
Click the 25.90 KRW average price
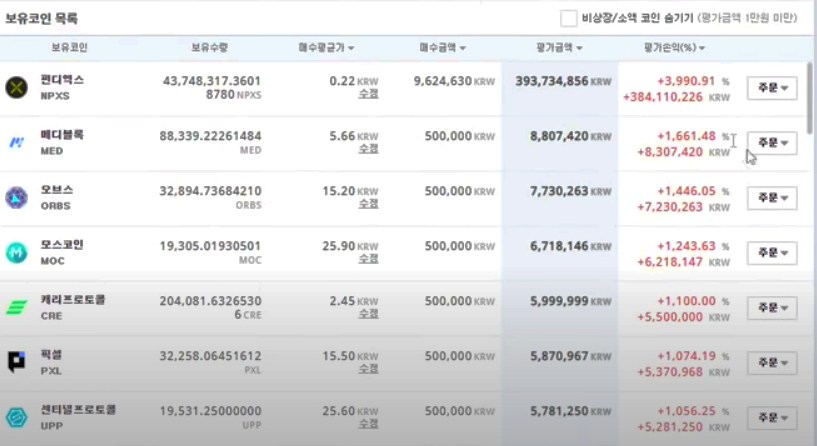click(350, 246)
